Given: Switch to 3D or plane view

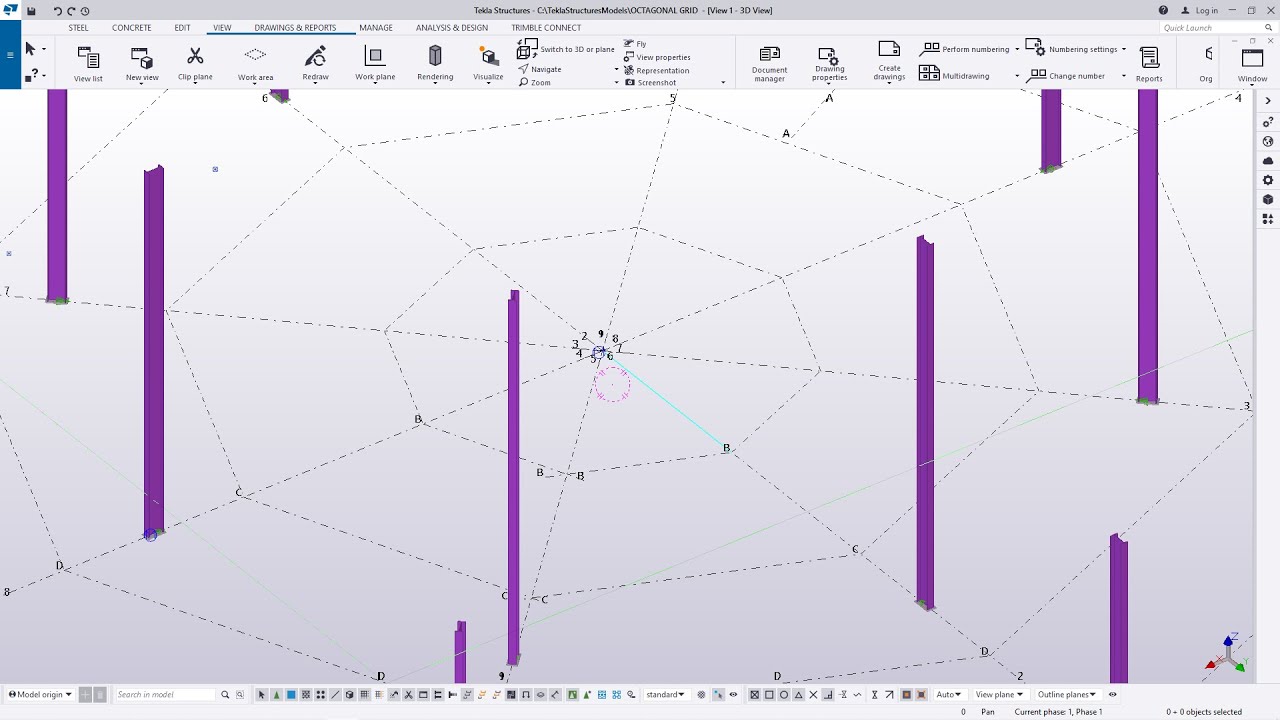Looking at the screenshot, I should click(566, 49).
